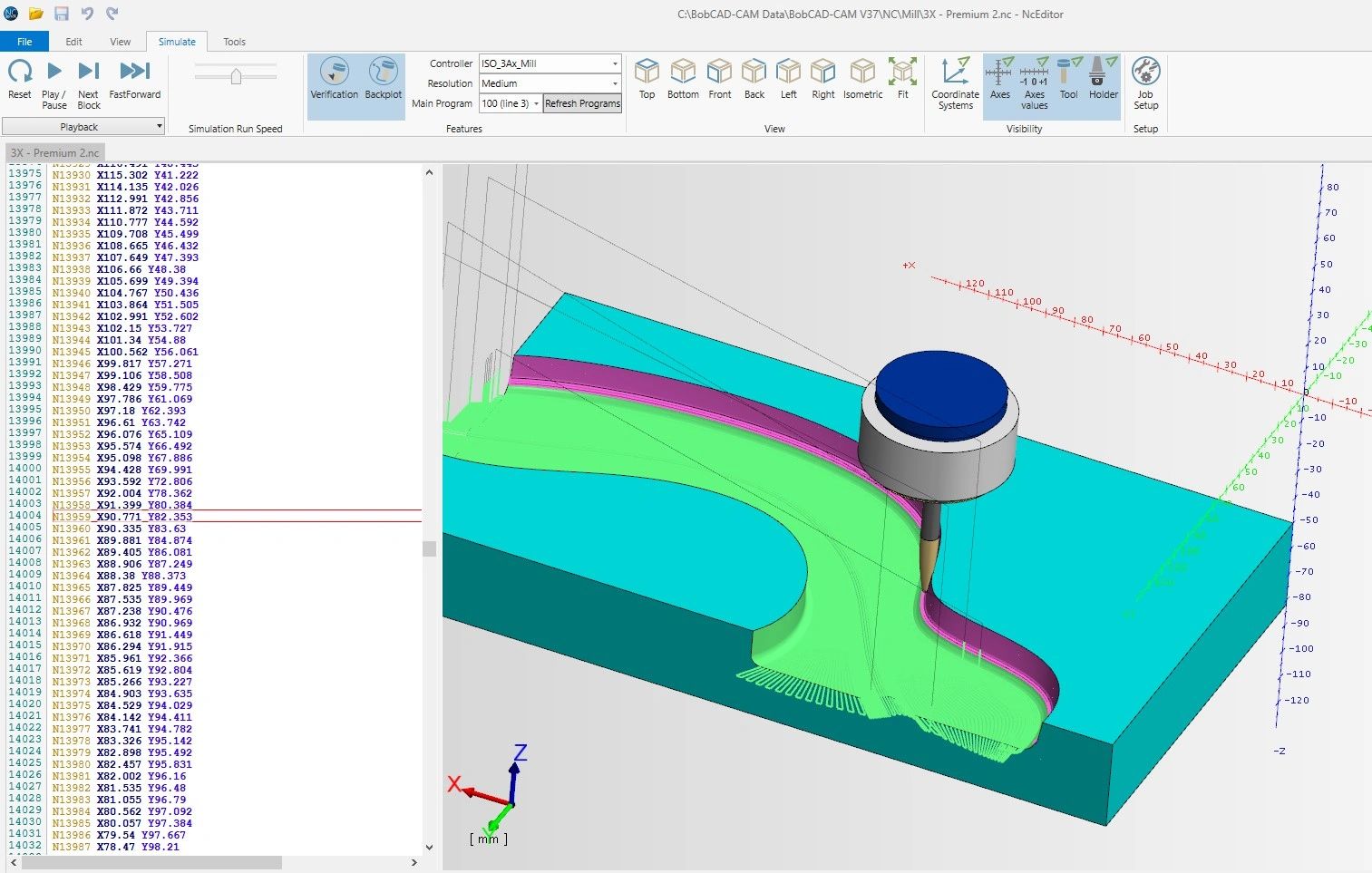The width and height of the screenshot is (1372, 873).
Task: Click Refresh Programs button
Action: click(x=582, y=103)
